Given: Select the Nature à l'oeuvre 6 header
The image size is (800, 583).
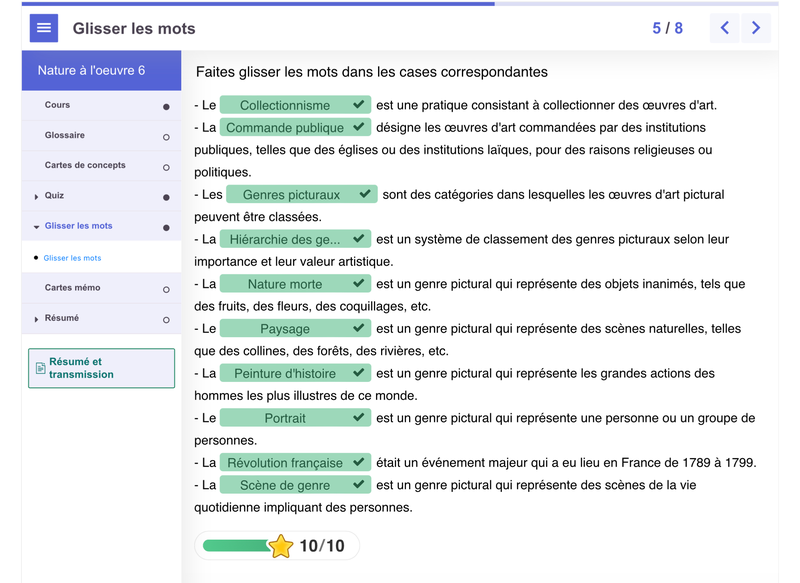Looking at the screenshot, I should pyautogui.click(x=91, y=71).
